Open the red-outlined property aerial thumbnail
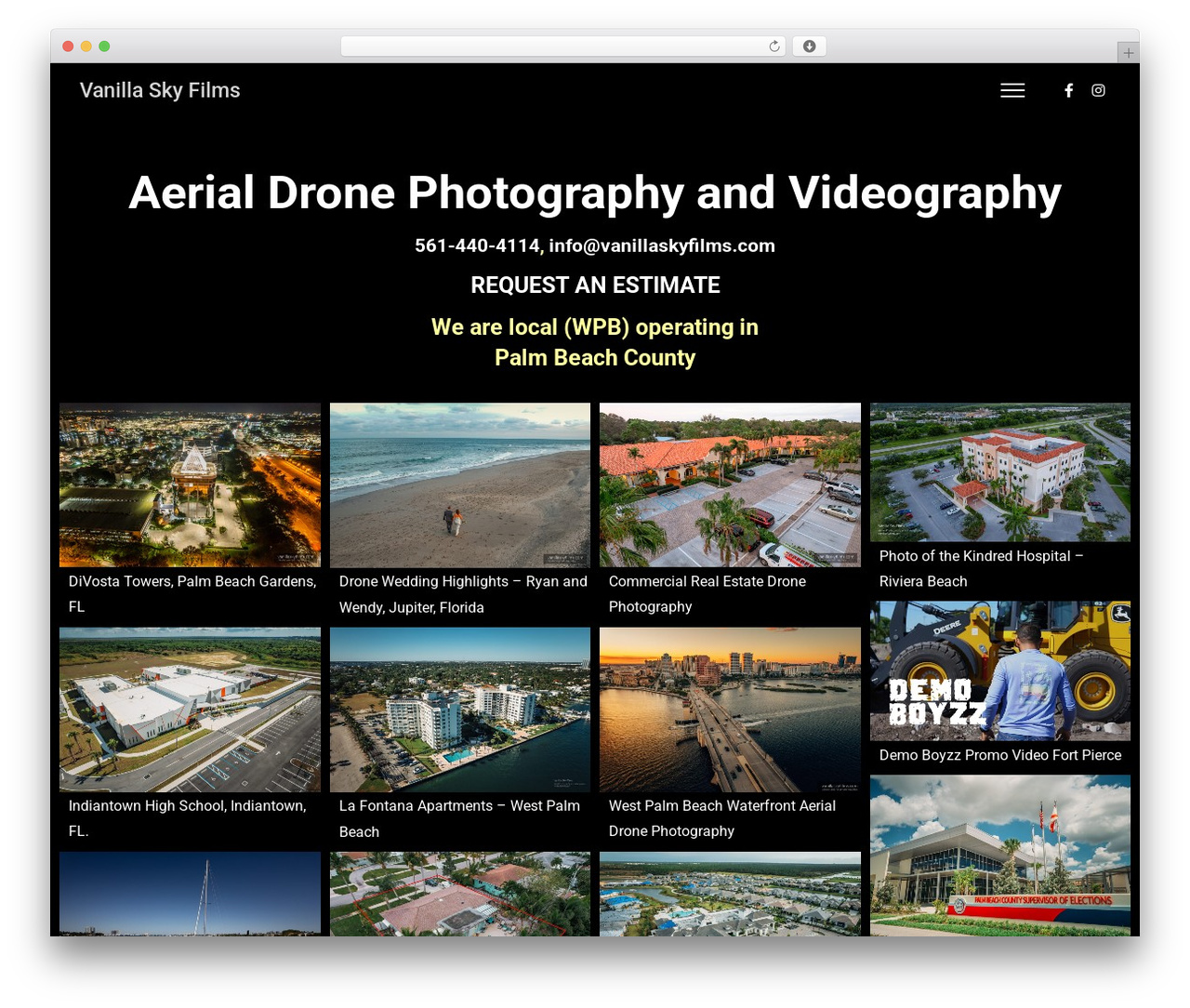Screen dimensions: 1190x1008 click(x=460, y=894)
